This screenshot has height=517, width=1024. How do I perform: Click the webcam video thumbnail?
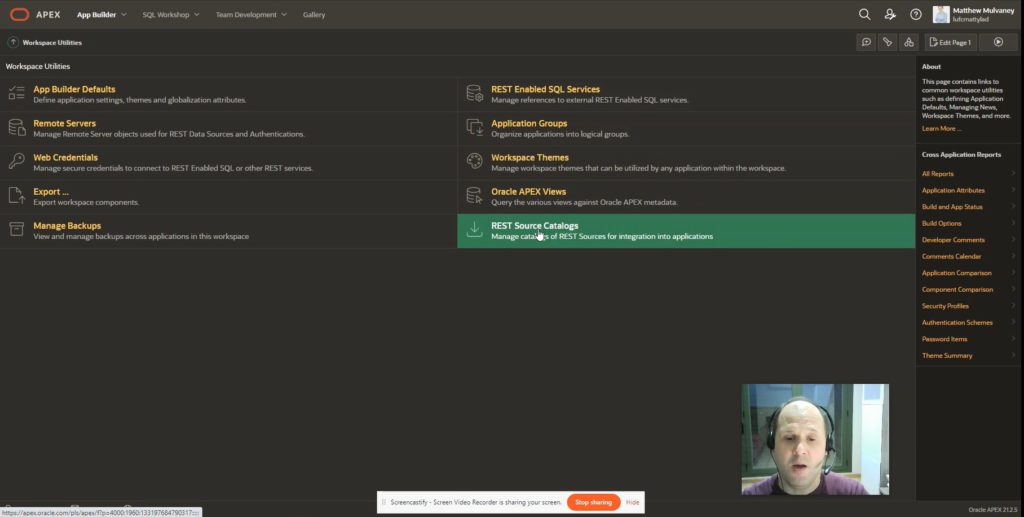click(815, 439)
